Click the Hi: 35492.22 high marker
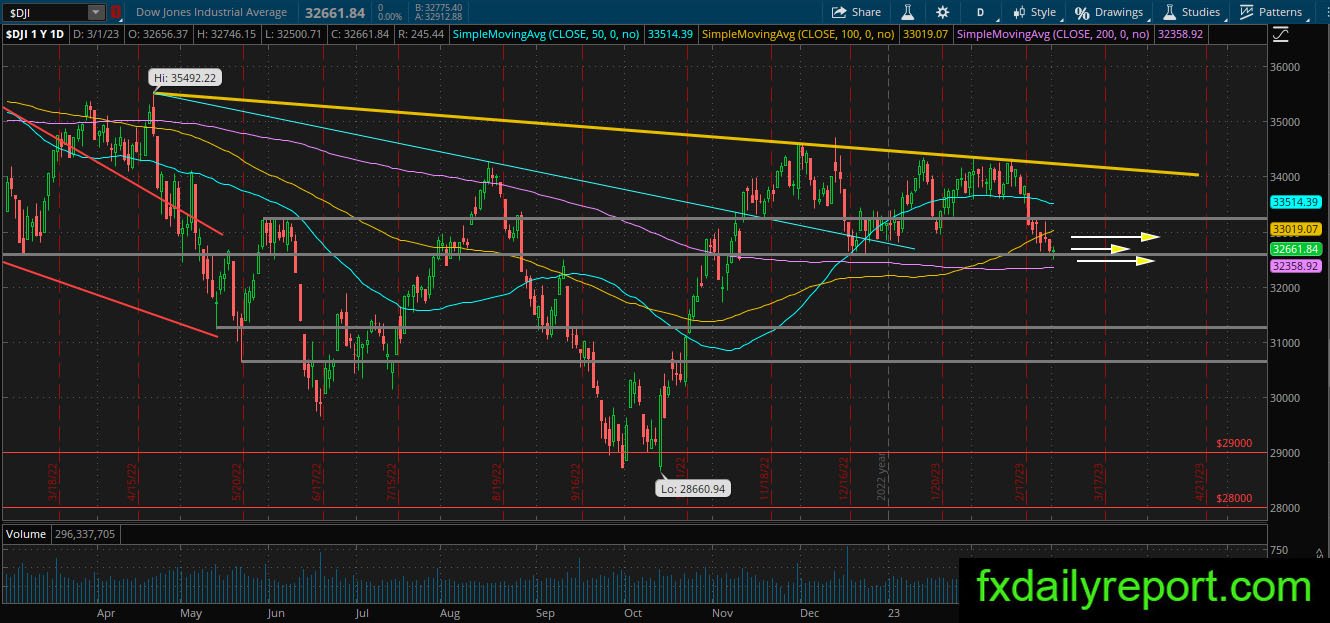The image size is (1330, 623). pos(183,76)
